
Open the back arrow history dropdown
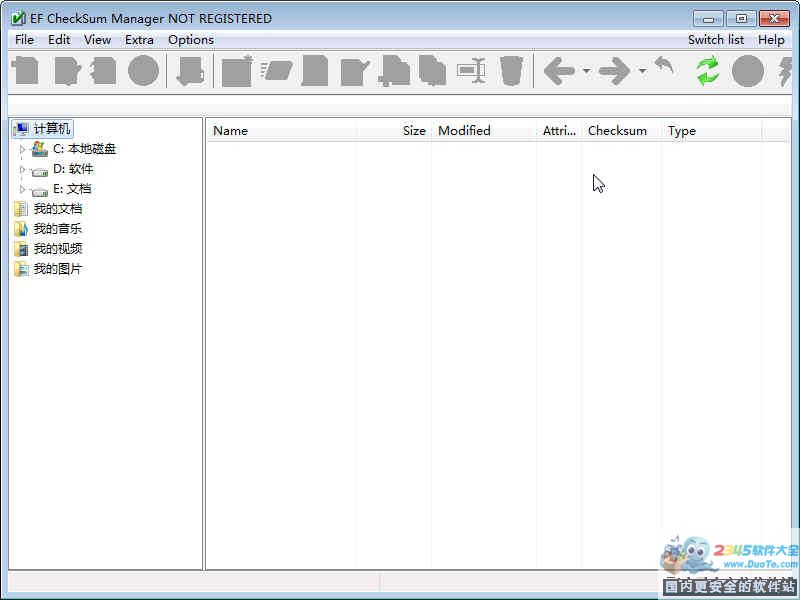tap(587, 71)
